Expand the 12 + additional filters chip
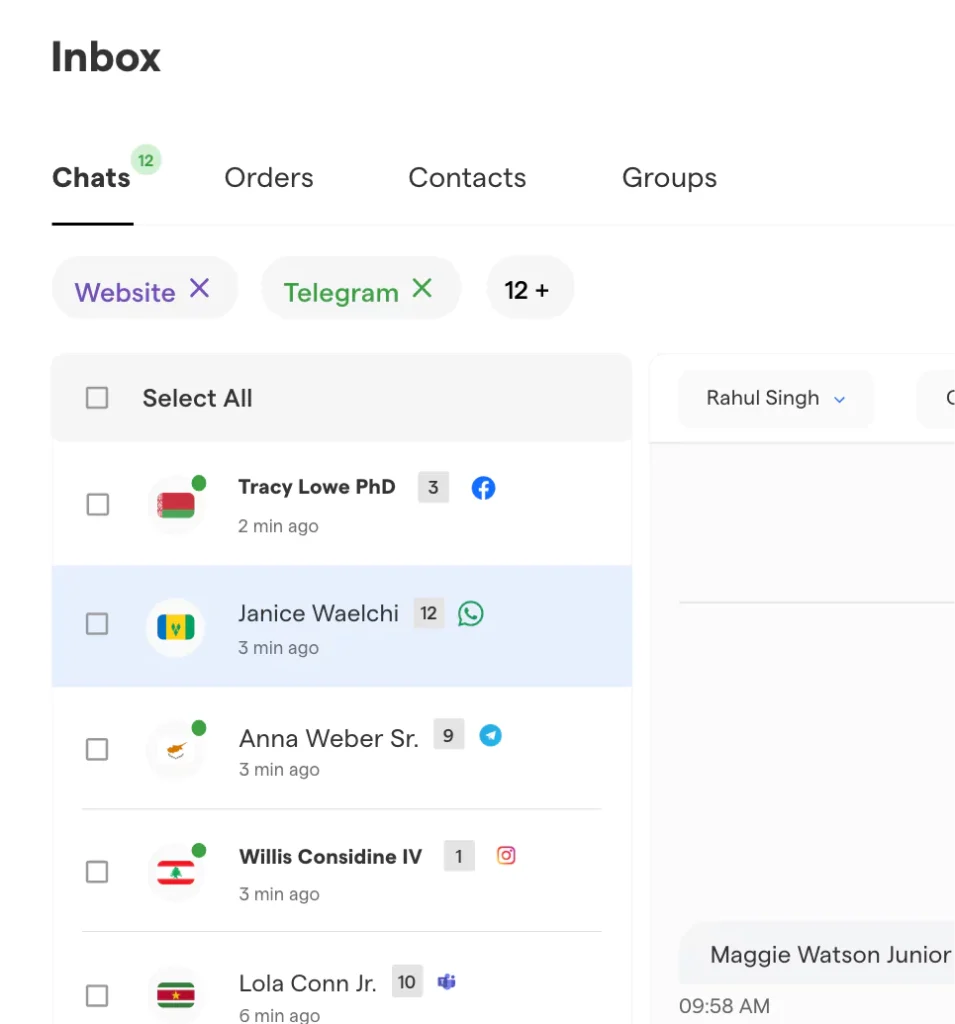The height and width of the screenshot is (1024, 955). 530,290
